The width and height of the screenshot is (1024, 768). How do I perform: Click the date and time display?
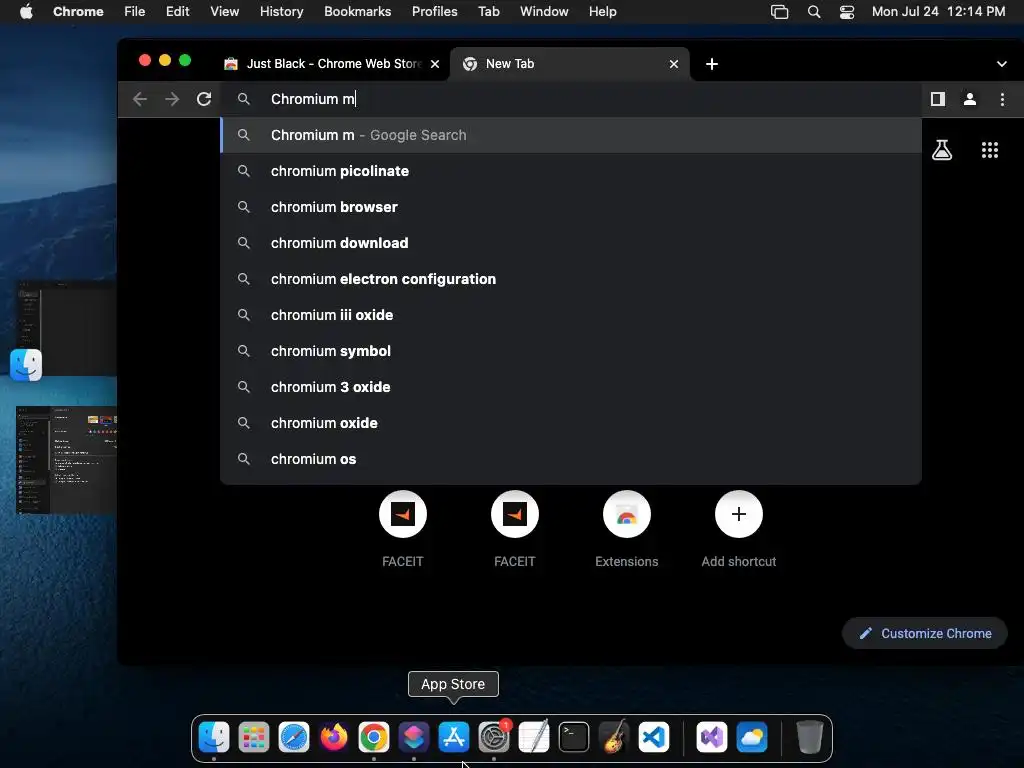[x=938, y=12]
